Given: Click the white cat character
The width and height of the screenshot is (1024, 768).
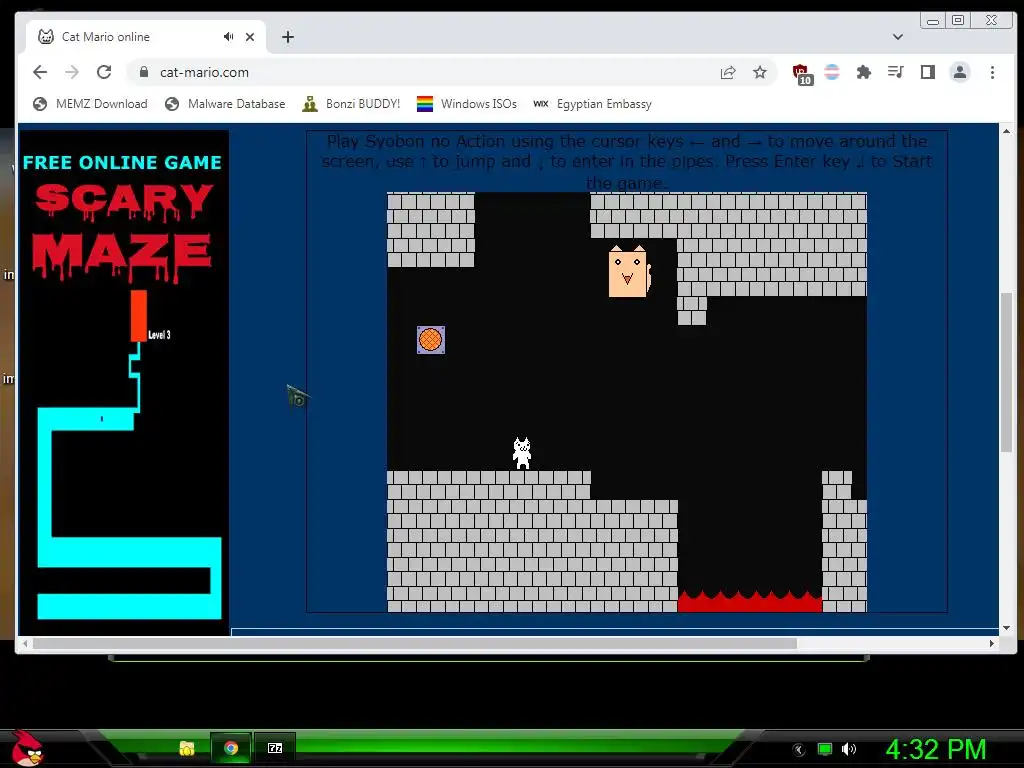Looking at the screenshot, I should click(x=522, y=453).
